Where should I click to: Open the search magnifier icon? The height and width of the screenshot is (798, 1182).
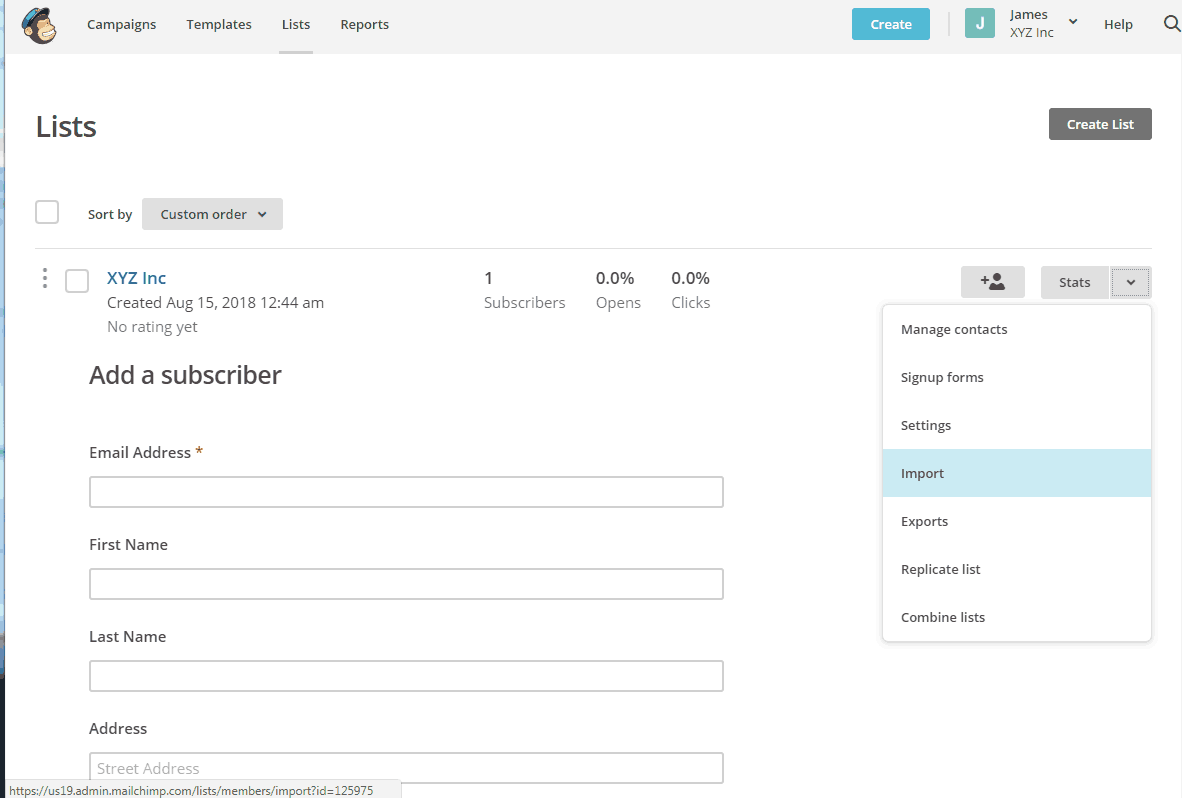[x=1171, y=24]
